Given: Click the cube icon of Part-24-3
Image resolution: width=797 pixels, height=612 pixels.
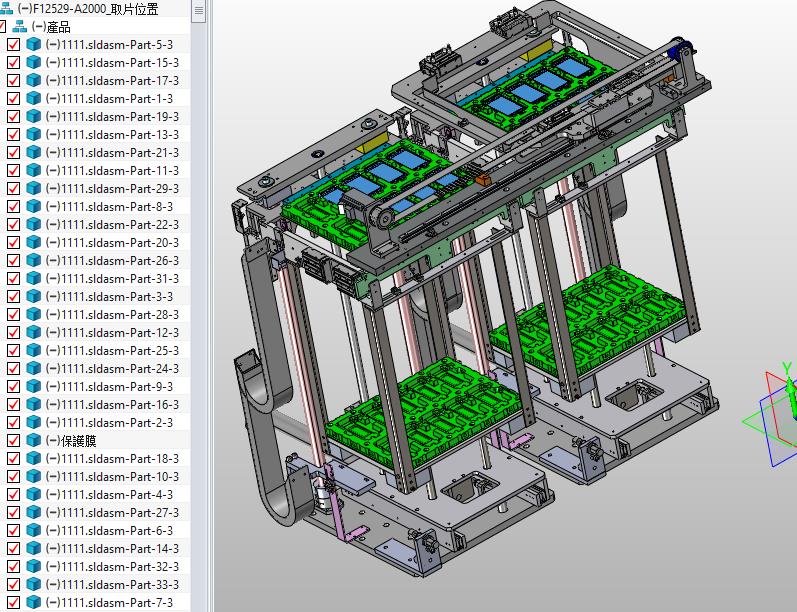Looking at the screenshot, I should (x=34, y=369).
